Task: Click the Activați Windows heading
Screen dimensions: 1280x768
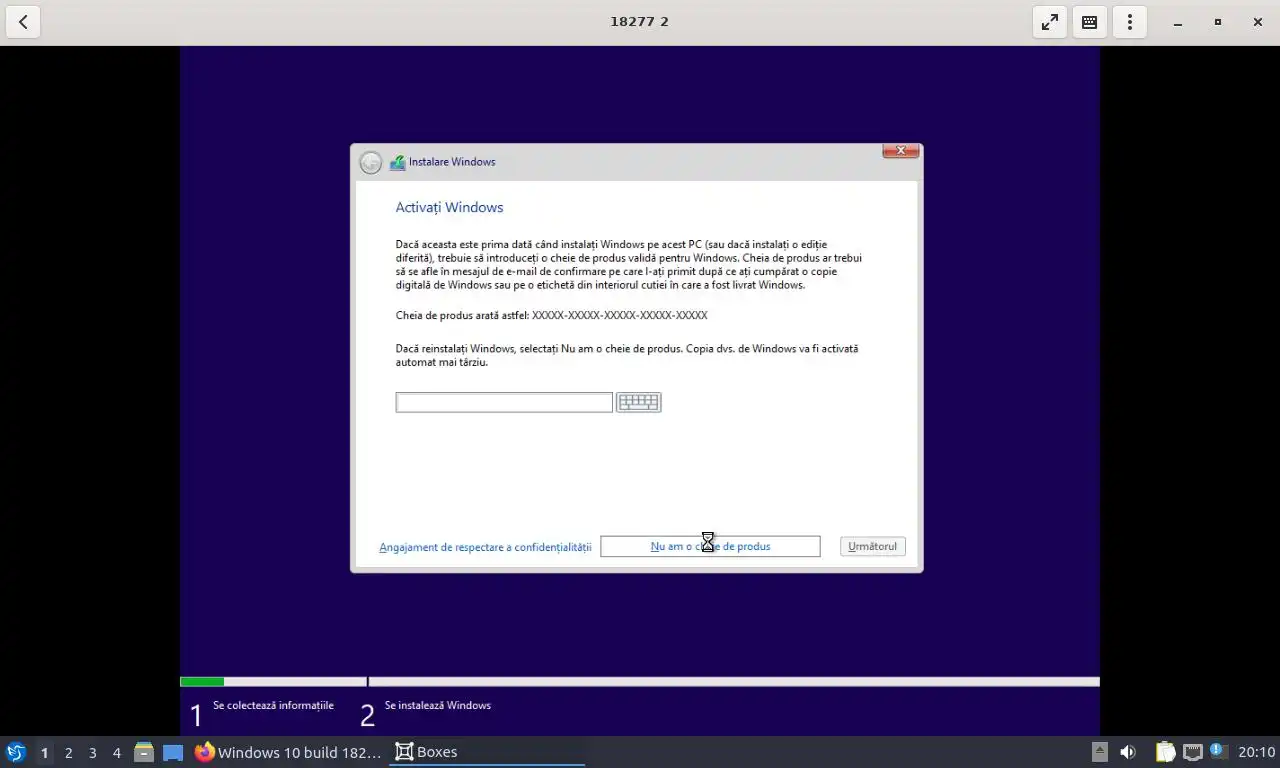Action: pos(449,207)
